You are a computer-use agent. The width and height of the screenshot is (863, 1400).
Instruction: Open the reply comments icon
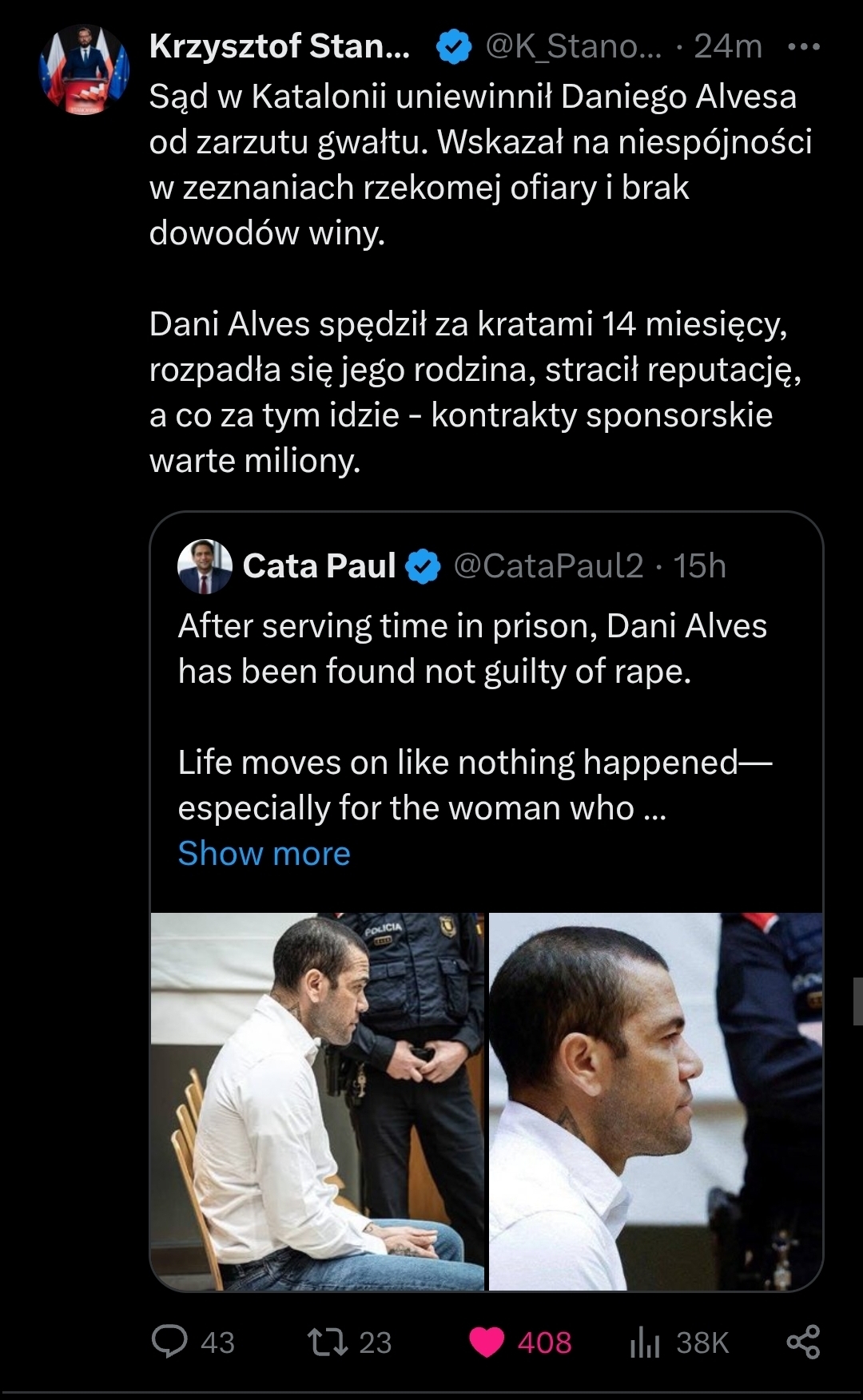(x=169, y=1342)
